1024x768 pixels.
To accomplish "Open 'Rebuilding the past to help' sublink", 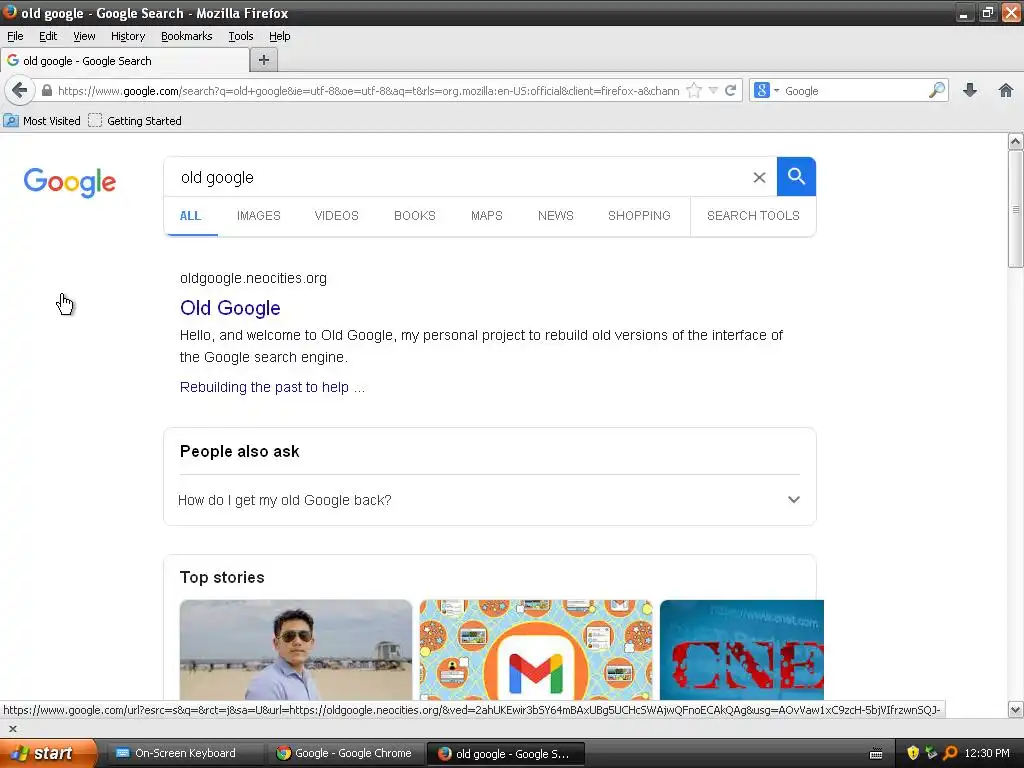I will tap(272, 387).
